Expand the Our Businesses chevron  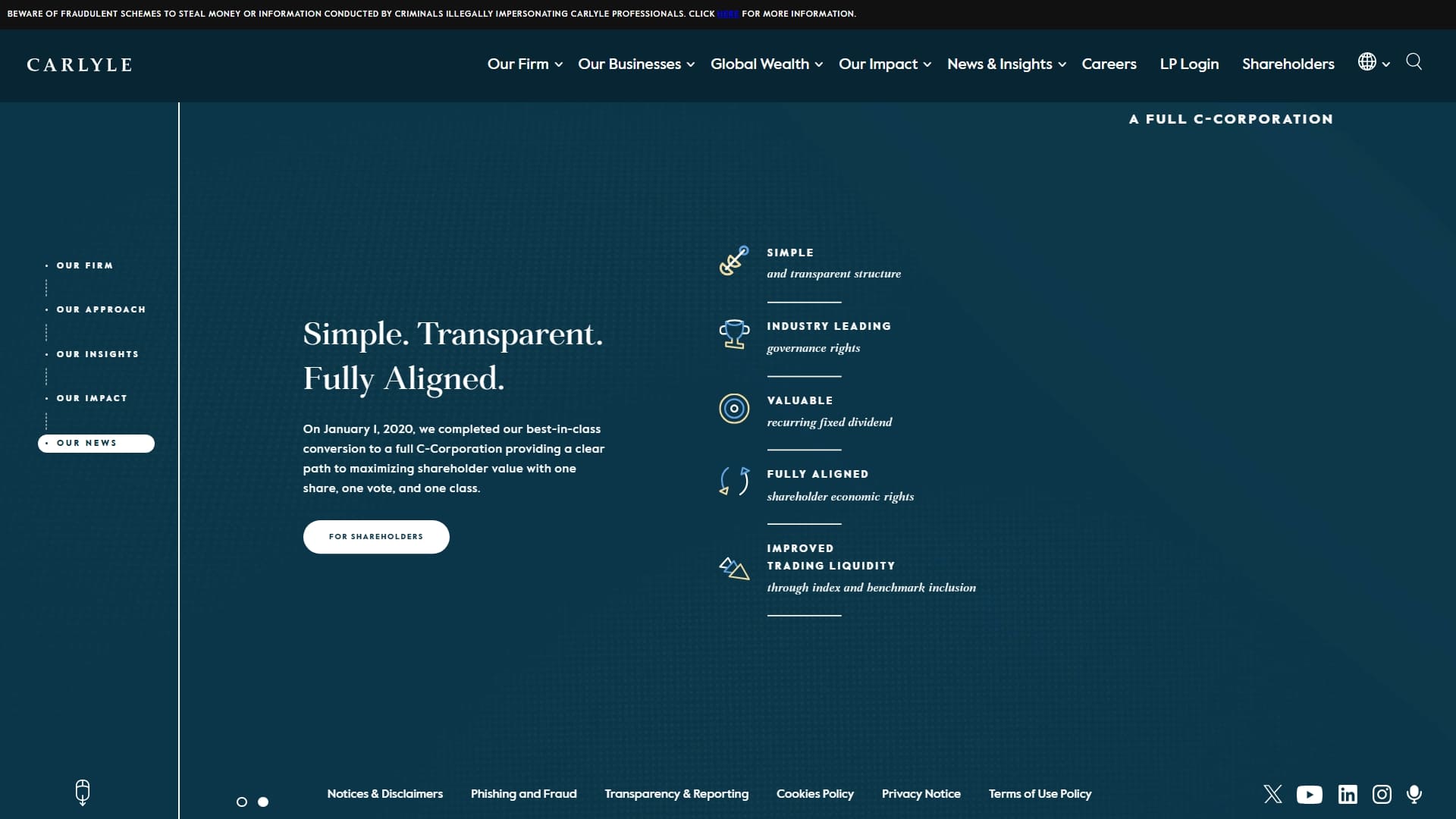pyautogui.click(x=691, y=65)
